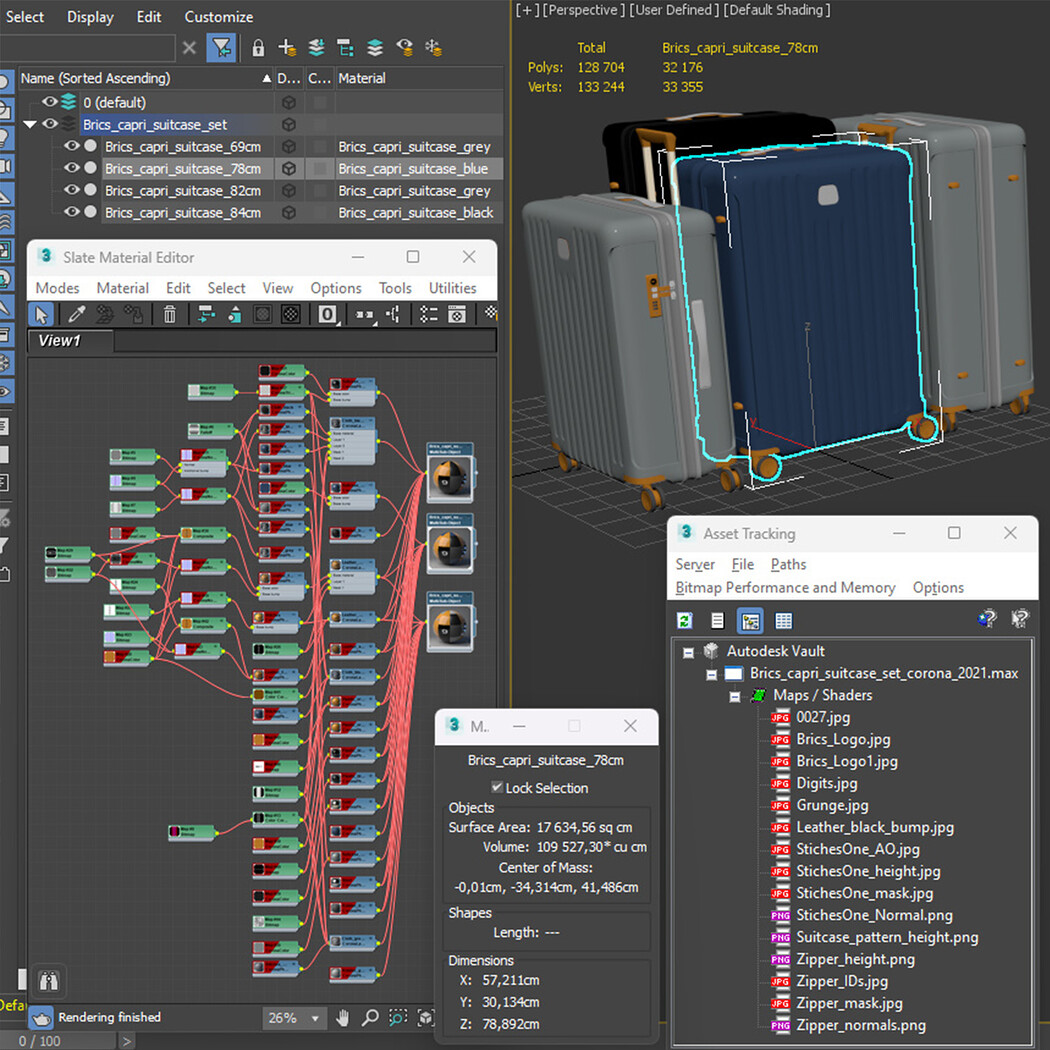Screen dimensions: 1050x1050
Task: Collapse the Maps / Shaders tree node
Action: tap(734, 696)
